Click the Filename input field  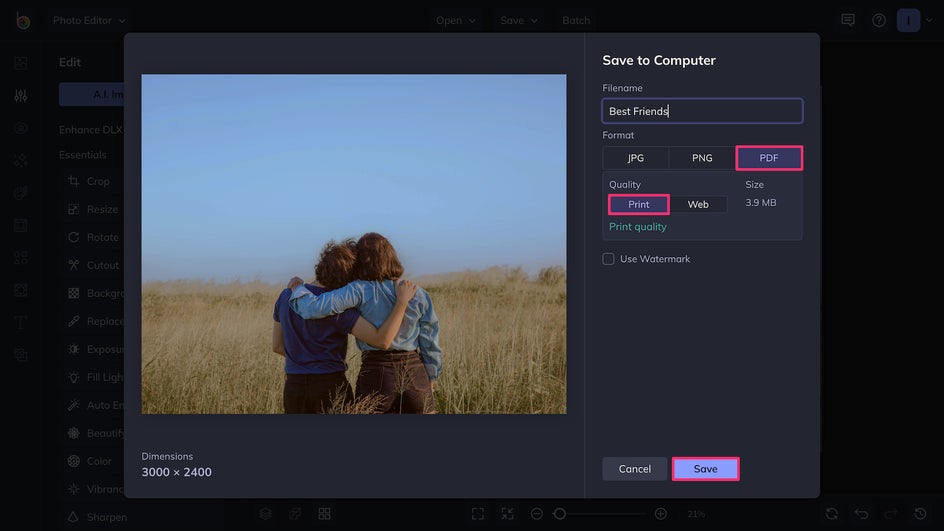click(x=702, y=111)
